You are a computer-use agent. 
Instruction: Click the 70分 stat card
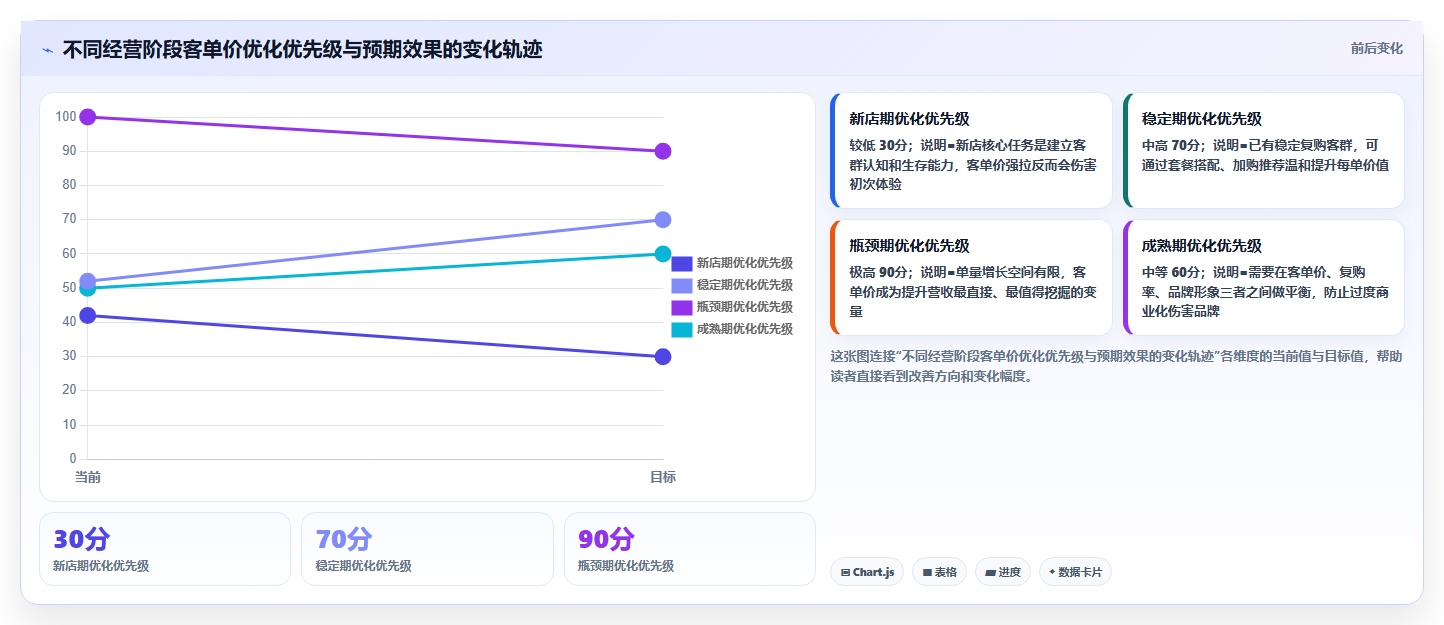point(427,549)
